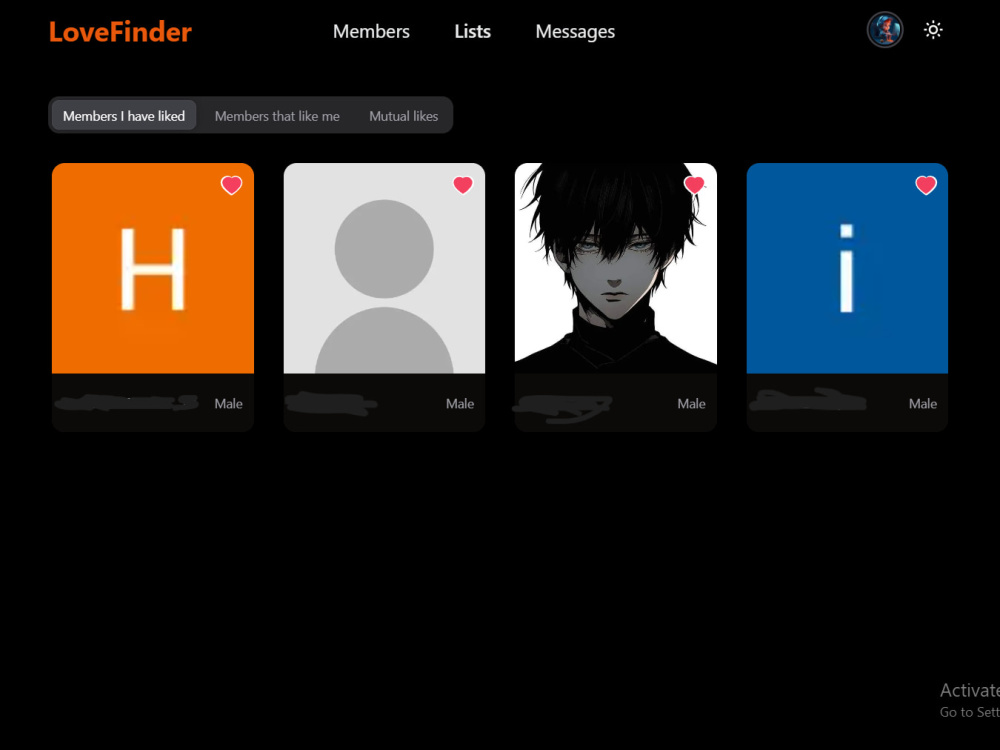
Task: Unlike the orange H member card
Action: point(232,185)
